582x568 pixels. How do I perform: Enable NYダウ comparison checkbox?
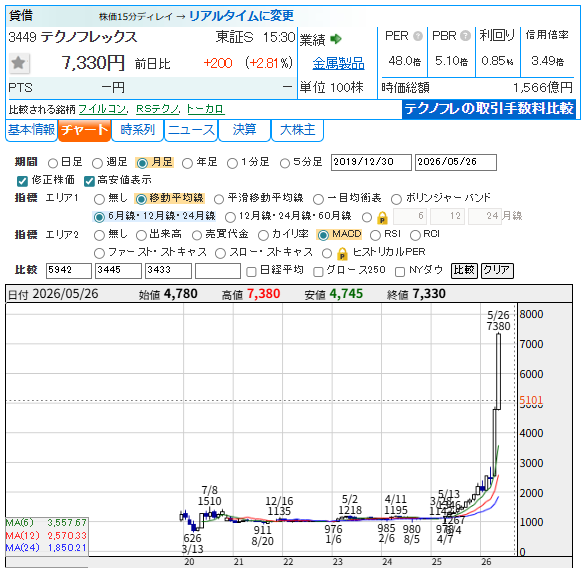click(x=400, y=272)
